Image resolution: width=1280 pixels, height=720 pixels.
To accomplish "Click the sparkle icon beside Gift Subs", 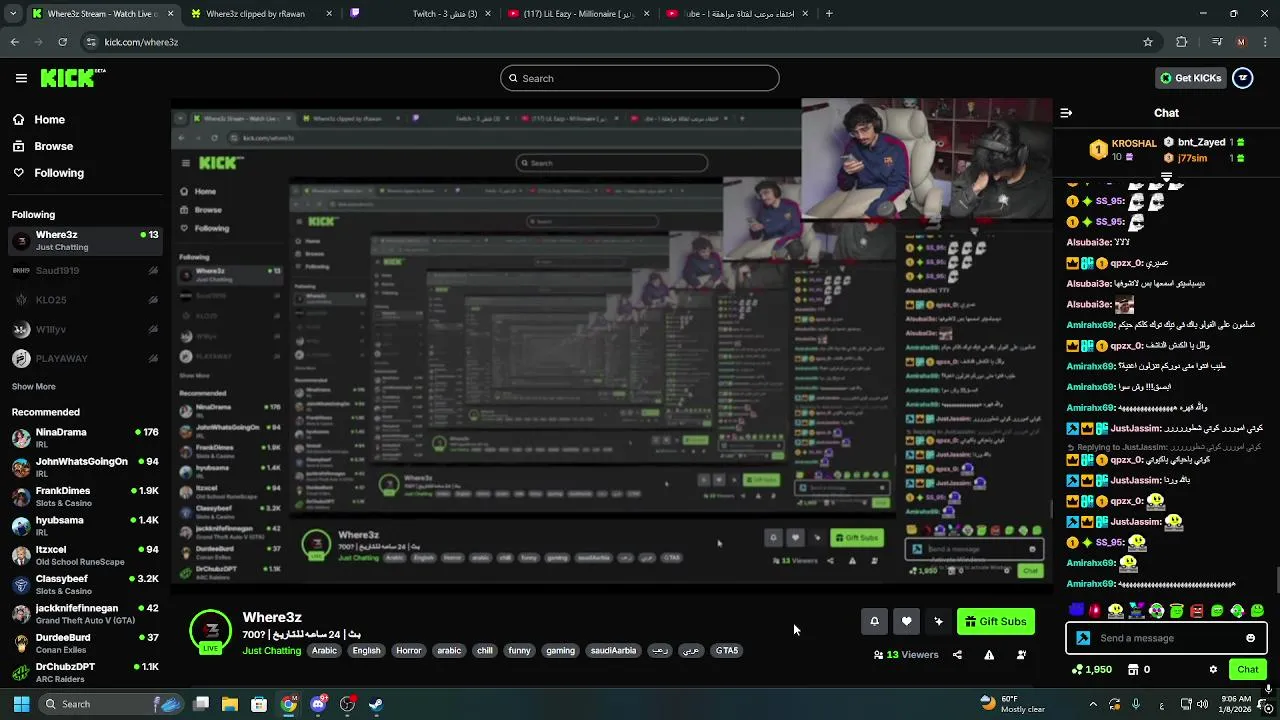I will [x=938, y=622].
